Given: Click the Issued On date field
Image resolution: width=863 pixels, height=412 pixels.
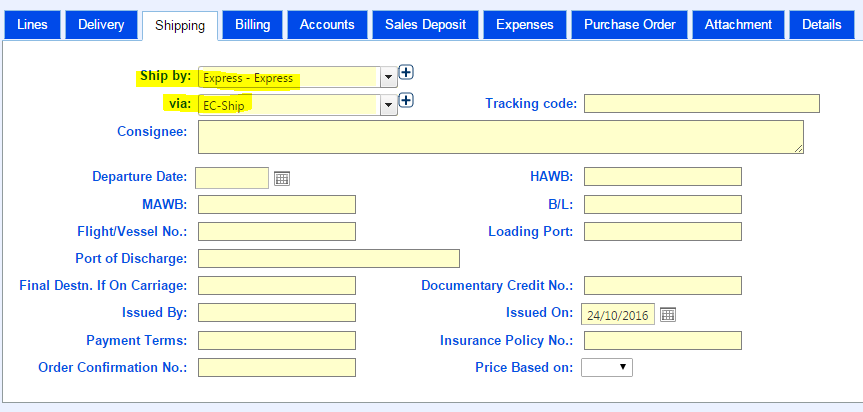Looking at the screenshot, I should (618, 315).
